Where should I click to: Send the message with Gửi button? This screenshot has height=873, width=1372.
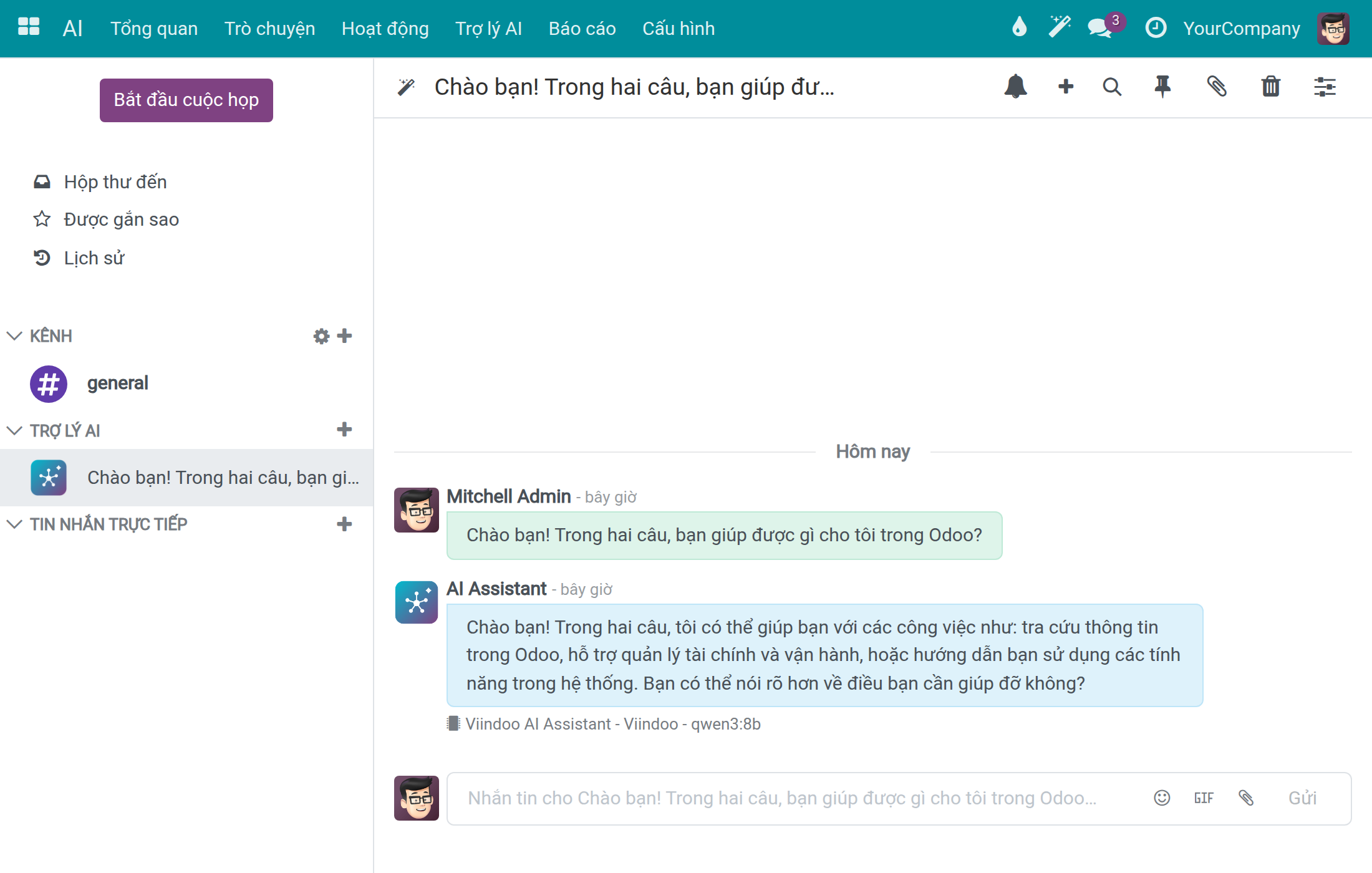pos(1302,798)
